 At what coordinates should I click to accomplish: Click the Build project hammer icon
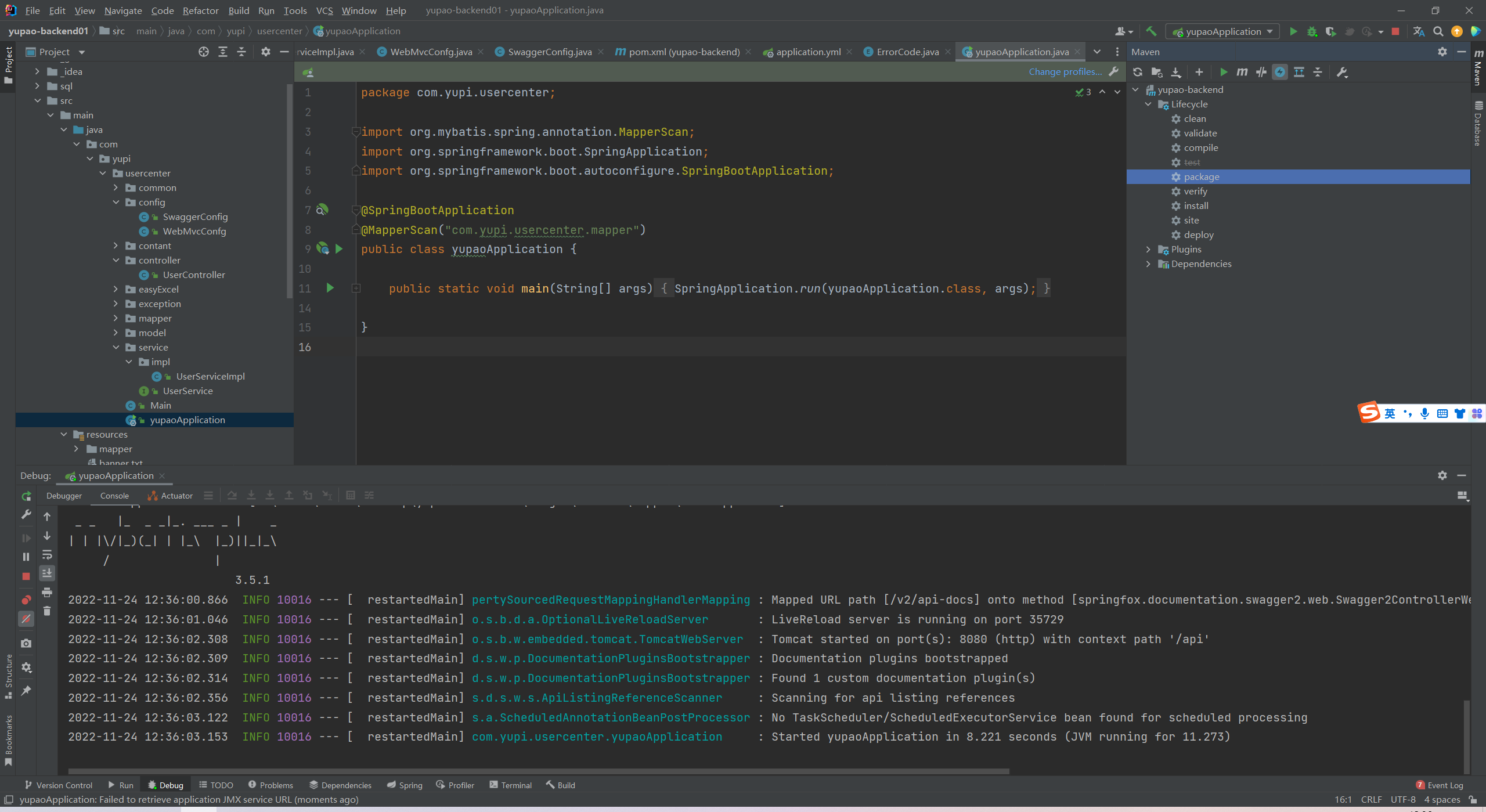pos(1151,31)
